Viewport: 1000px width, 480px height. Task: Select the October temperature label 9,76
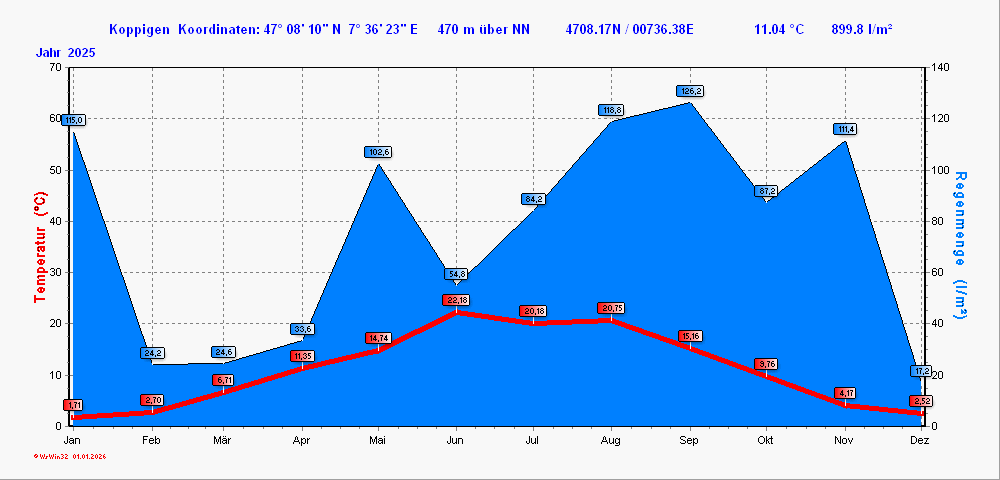click(x=767, y=364)
